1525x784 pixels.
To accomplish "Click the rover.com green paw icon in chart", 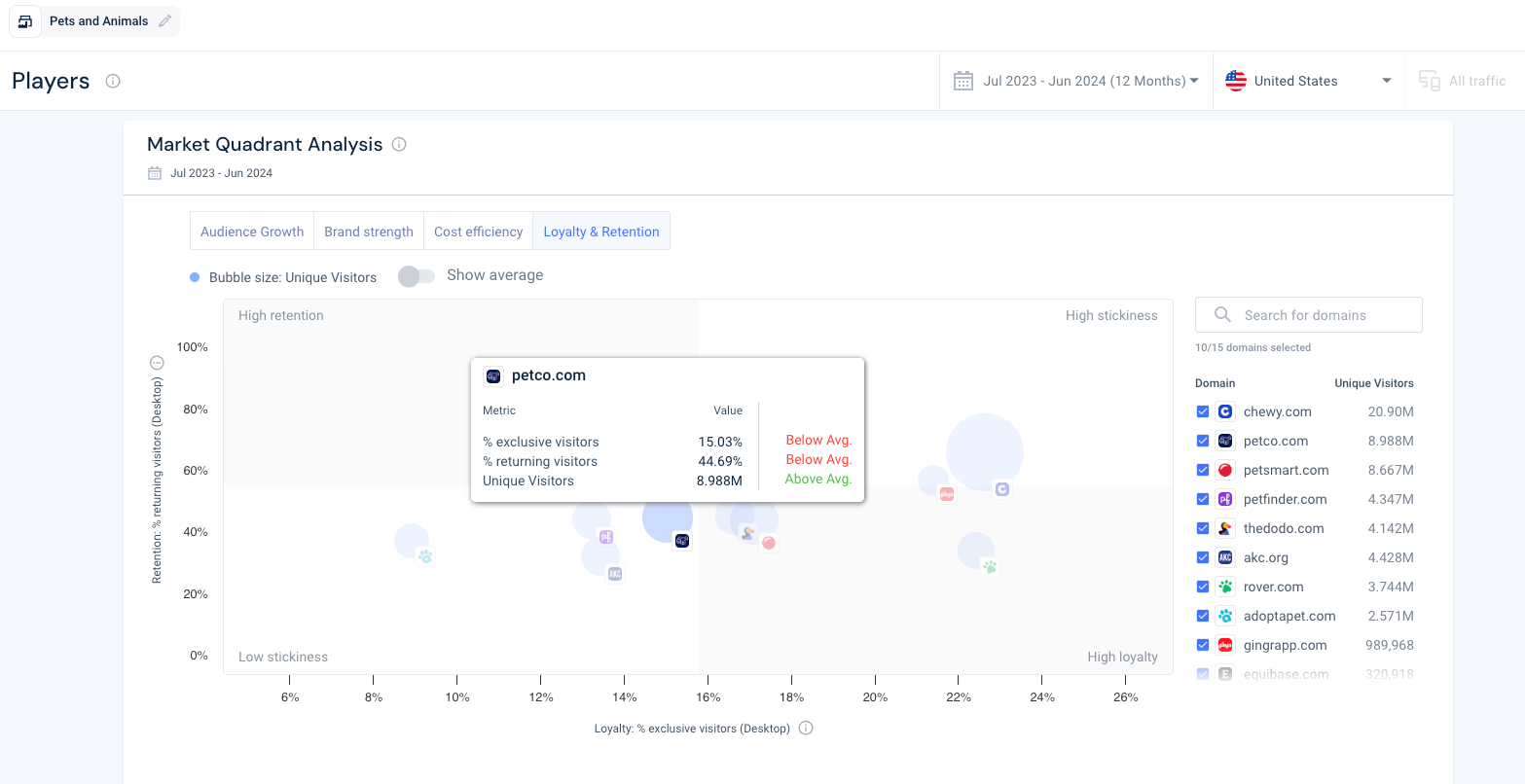I will 990,566.
